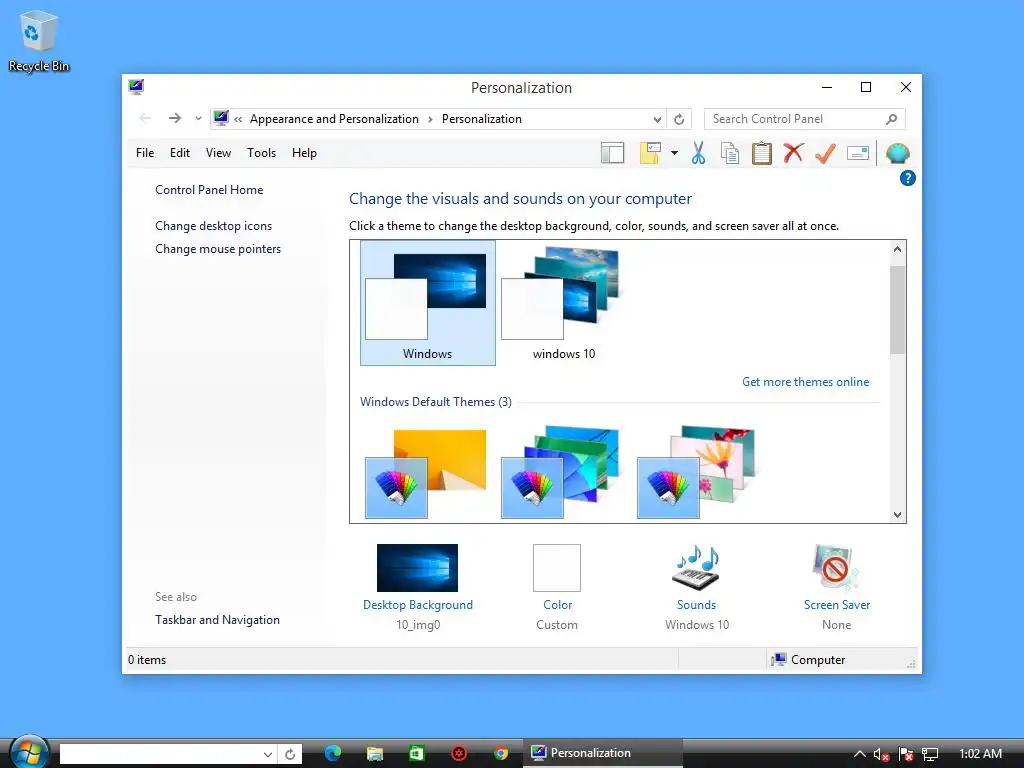Screen dimensions: 1024x768
Task: Select the windows 10 theme
Action: [x=564, y=303]
